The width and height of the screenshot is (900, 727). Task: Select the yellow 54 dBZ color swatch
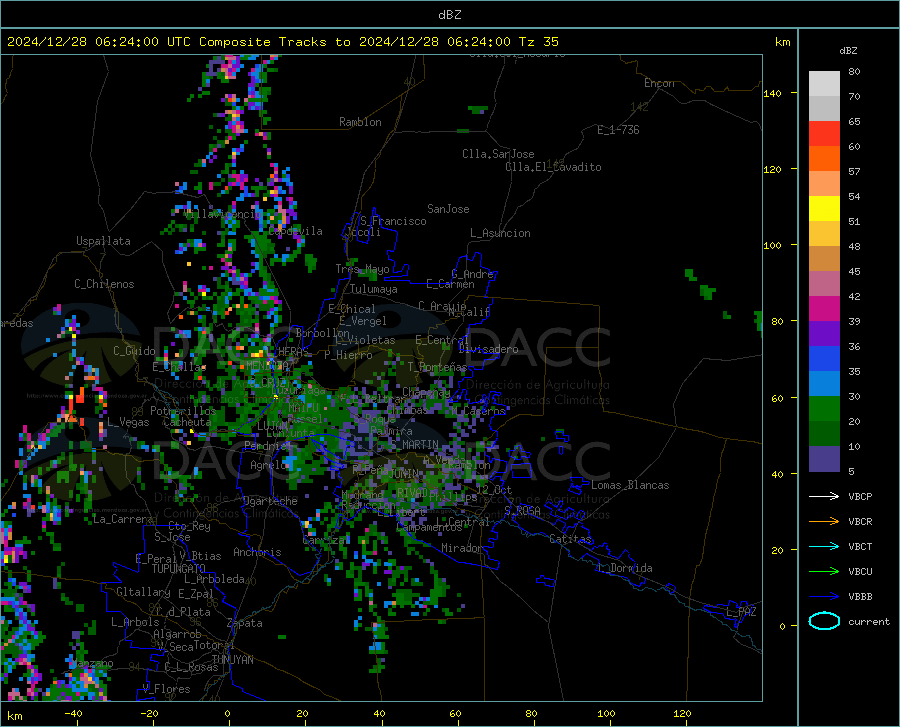(824, 209)
